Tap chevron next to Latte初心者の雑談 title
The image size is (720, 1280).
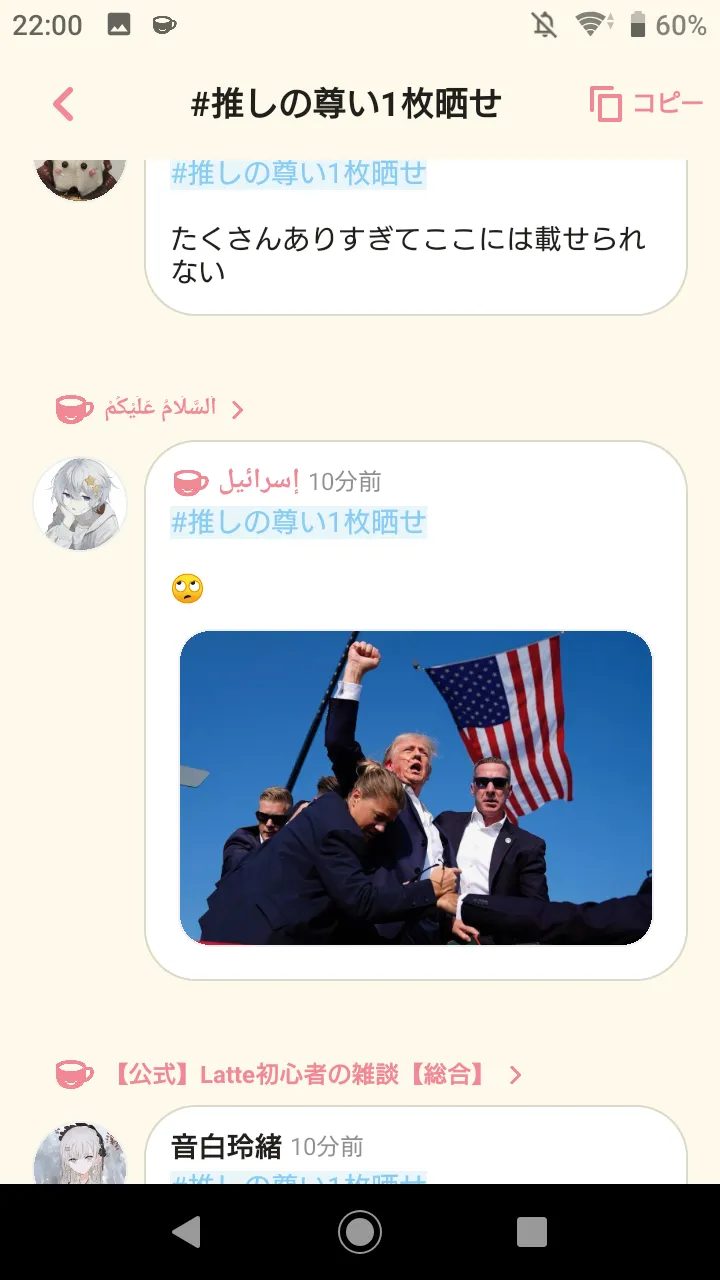pos(515,1075)
